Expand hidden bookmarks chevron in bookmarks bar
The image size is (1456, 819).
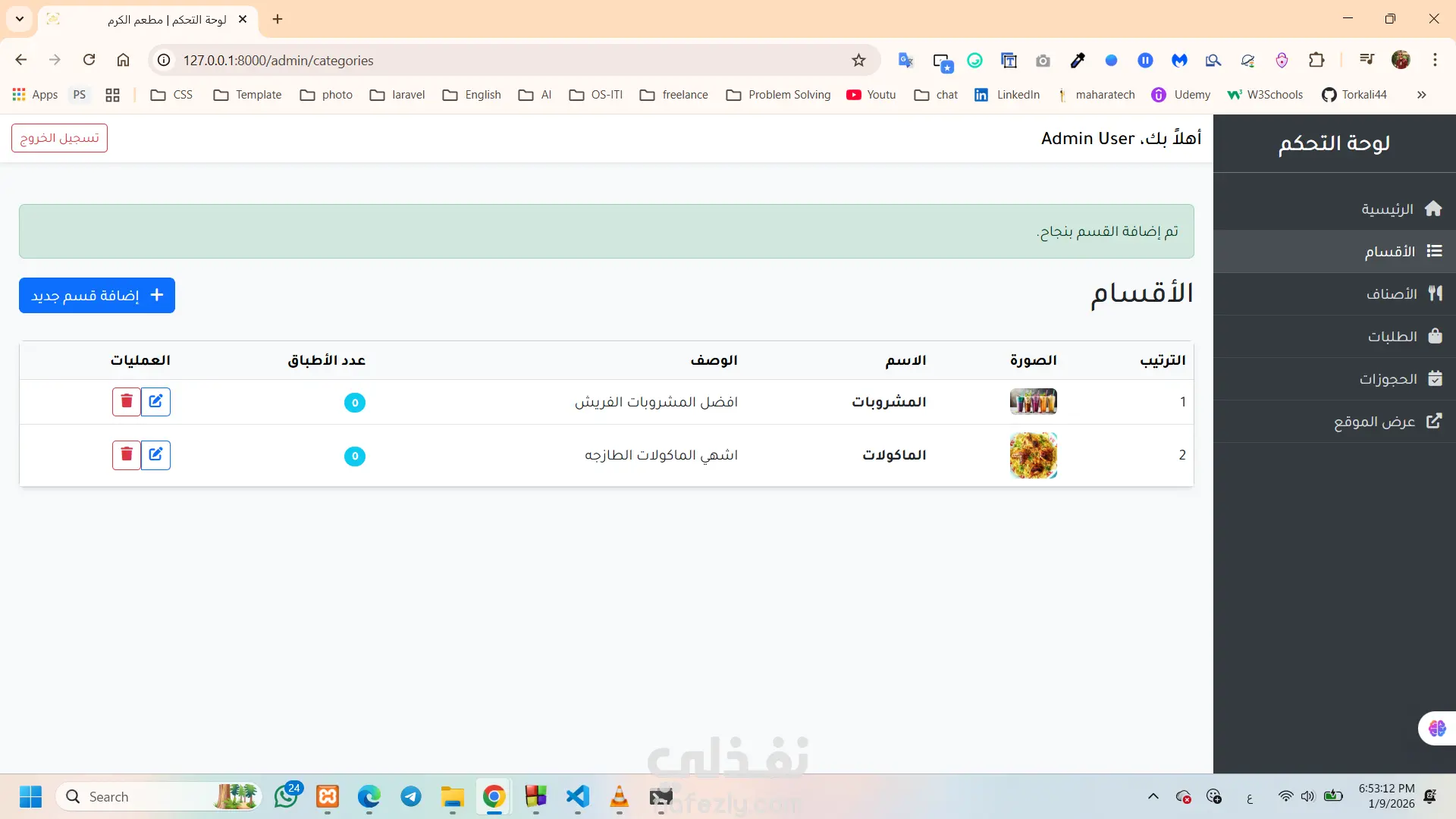[1421, 95]
